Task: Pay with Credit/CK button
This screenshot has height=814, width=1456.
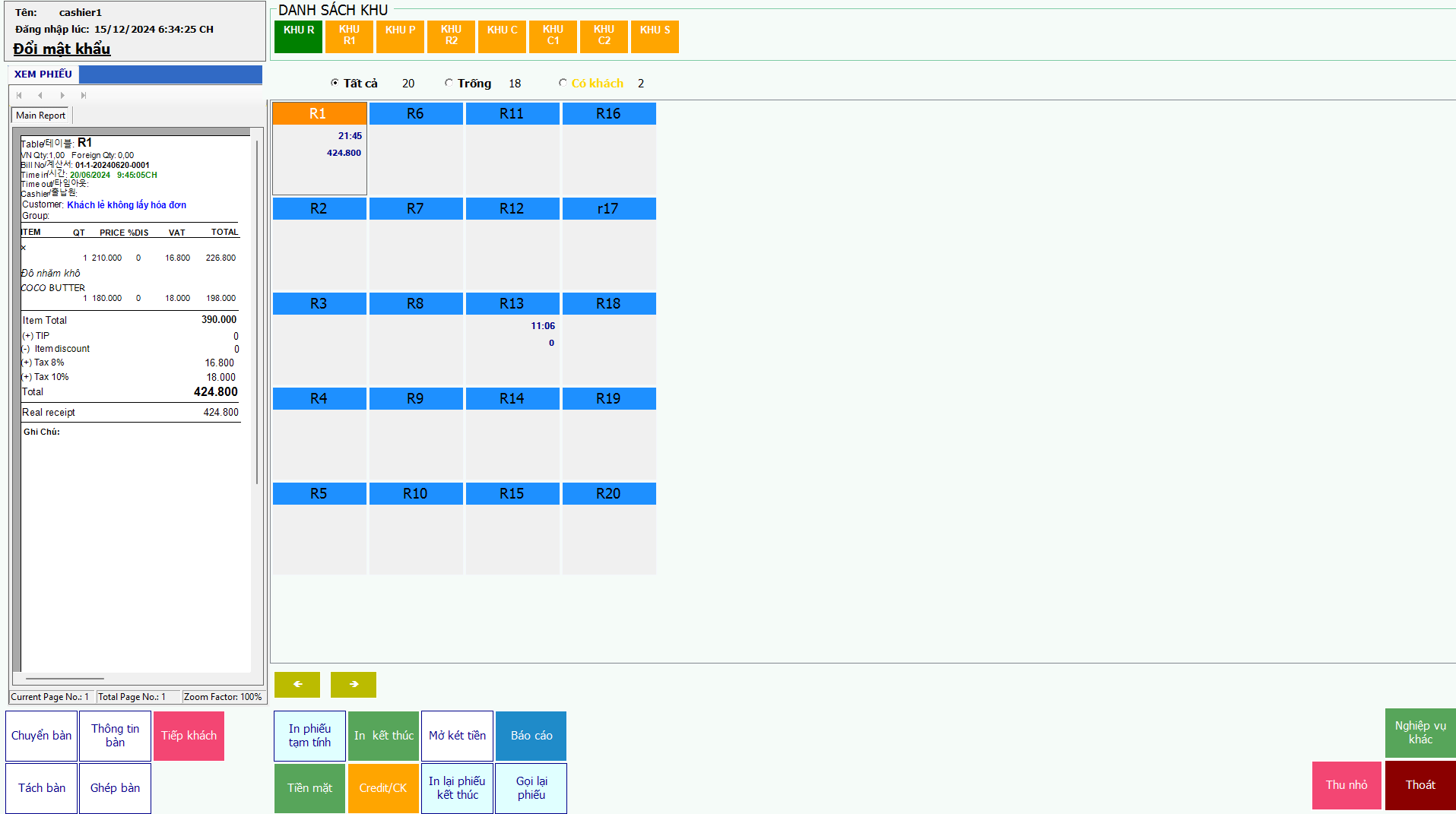Action: tap(383, 788)
